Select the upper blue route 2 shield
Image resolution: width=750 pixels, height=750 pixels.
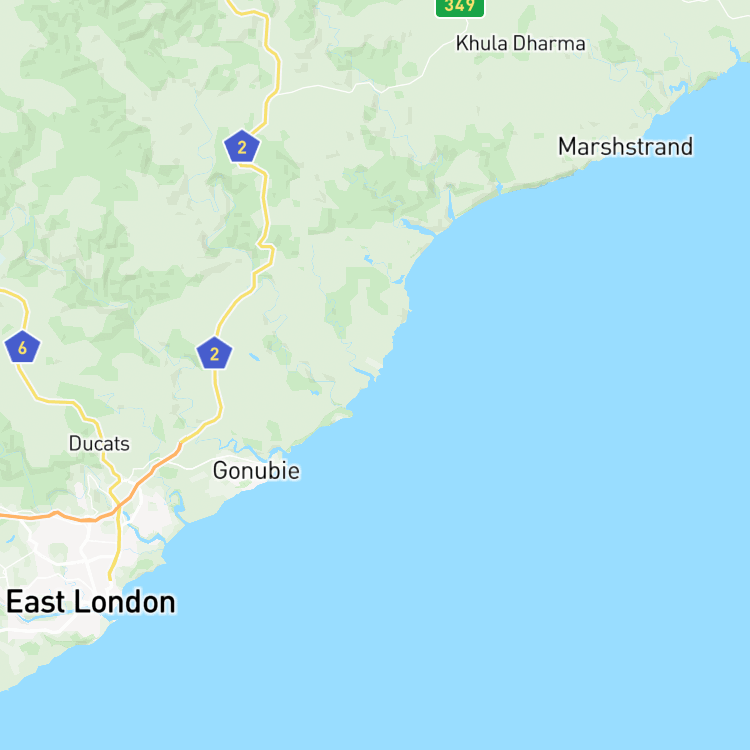point(242,146)
